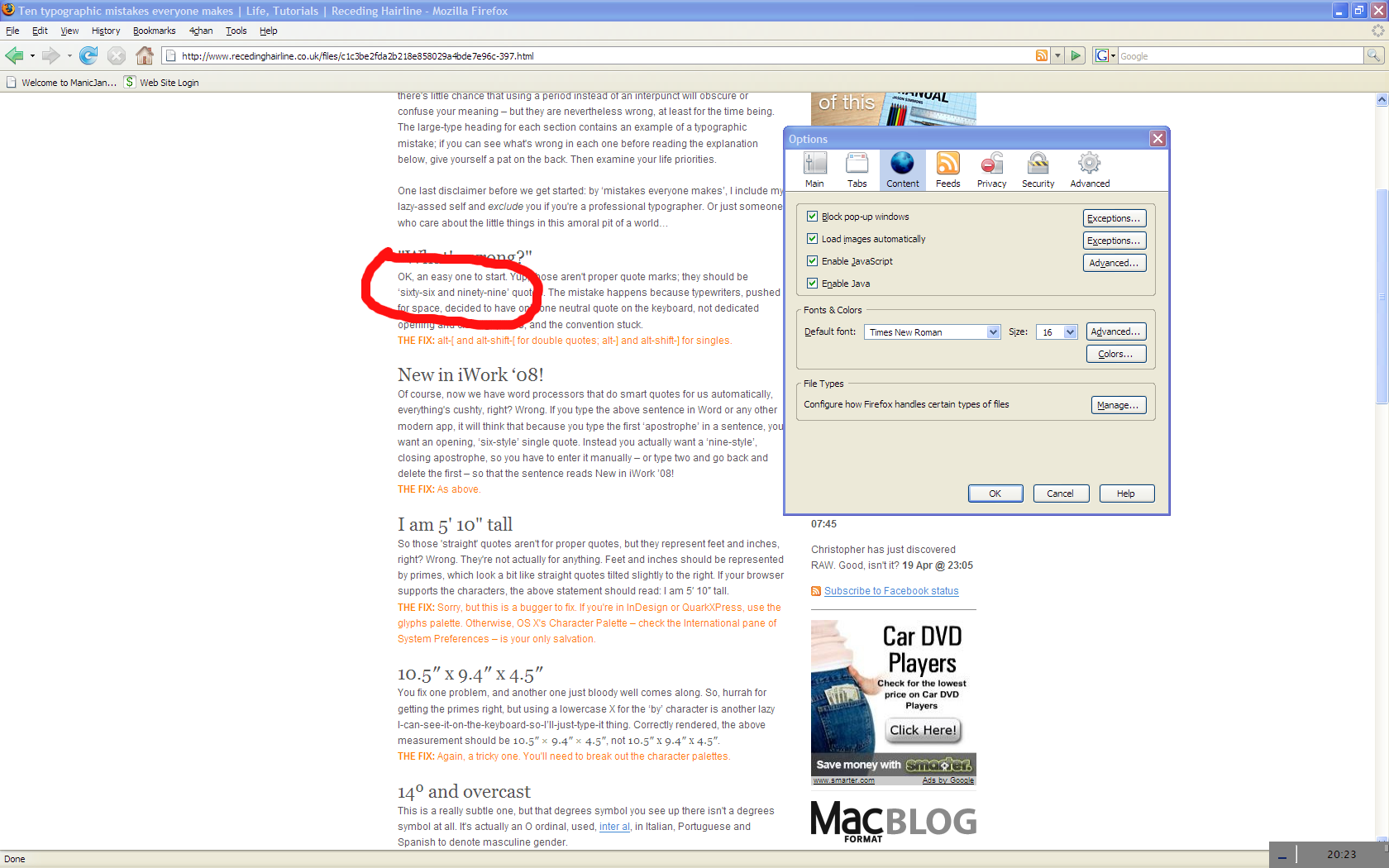Open the Forward button history dropdown arrow

pyautogui.click(x=69, y=56)
